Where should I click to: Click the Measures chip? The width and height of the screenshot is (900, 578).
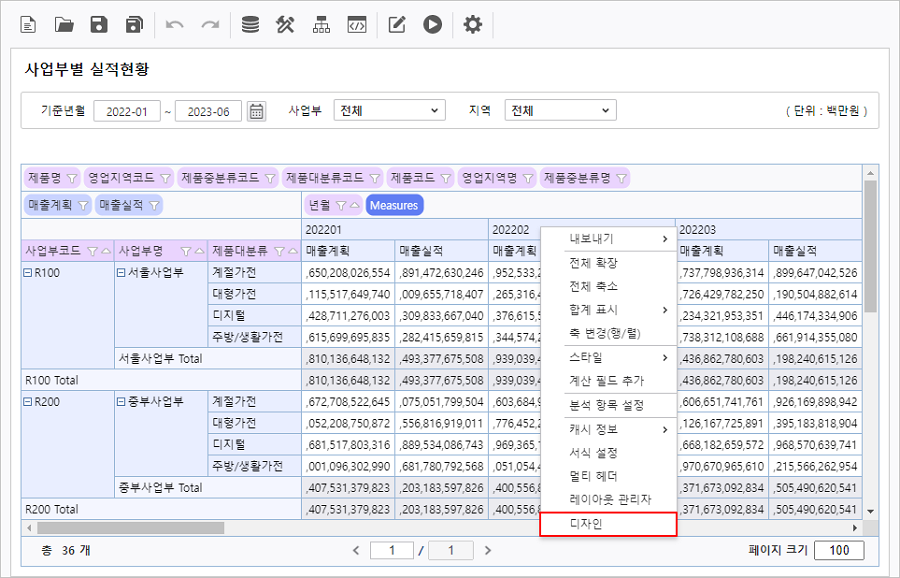tap(394, 205)
